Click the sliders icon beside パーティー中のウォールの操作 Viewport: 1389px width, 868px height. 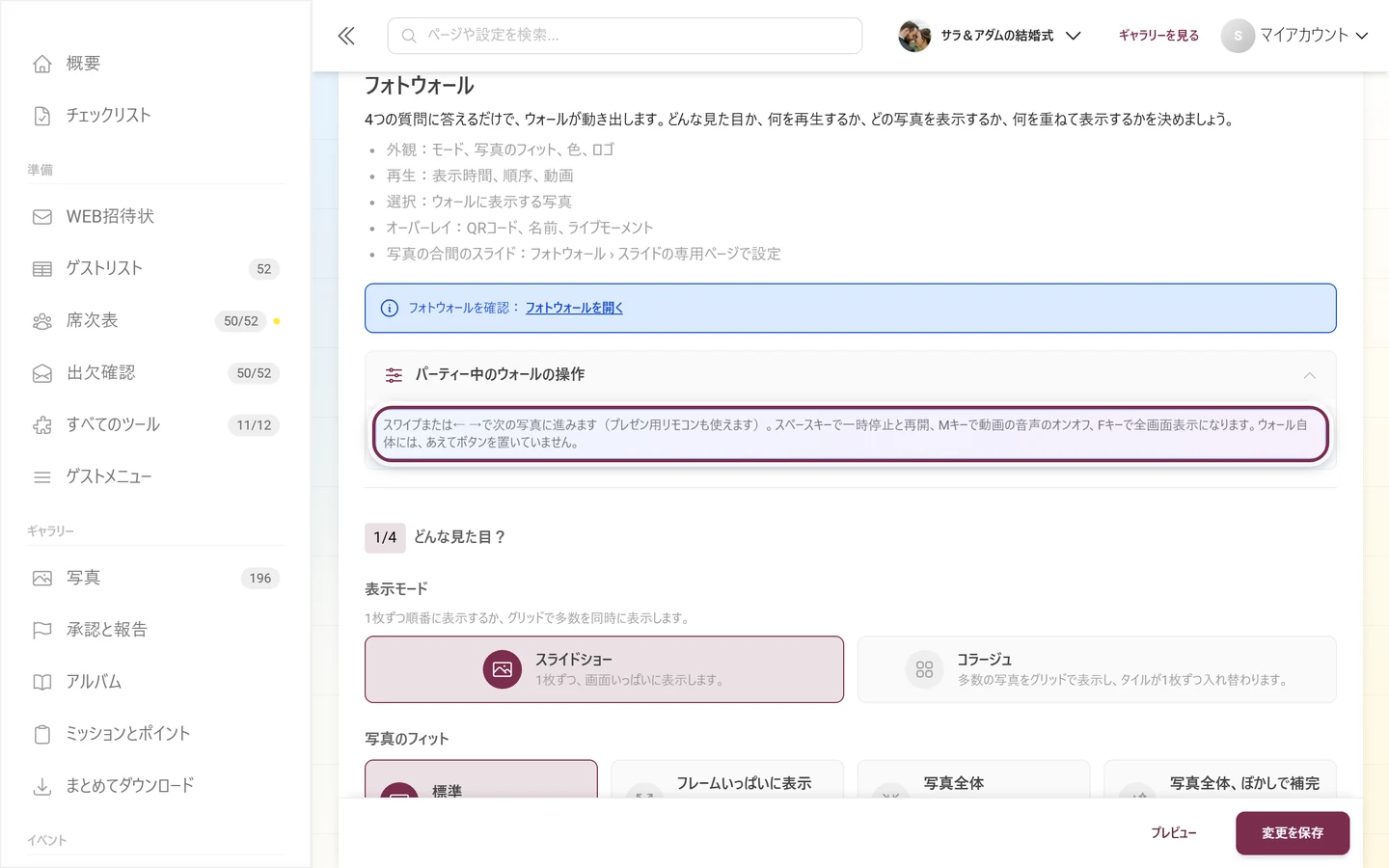(x=394, y=375)
